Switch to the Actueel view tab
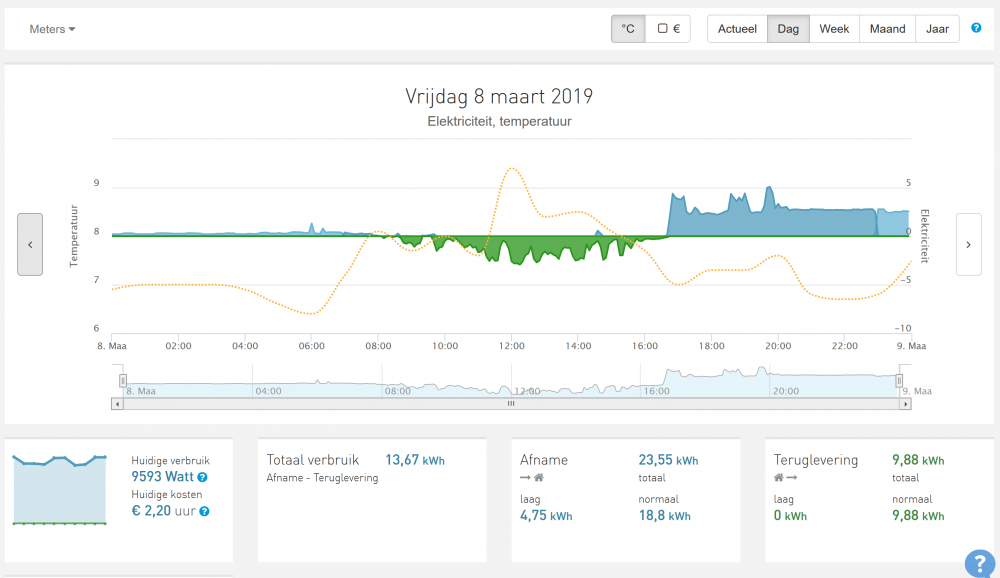 click(x=737, y=29)
